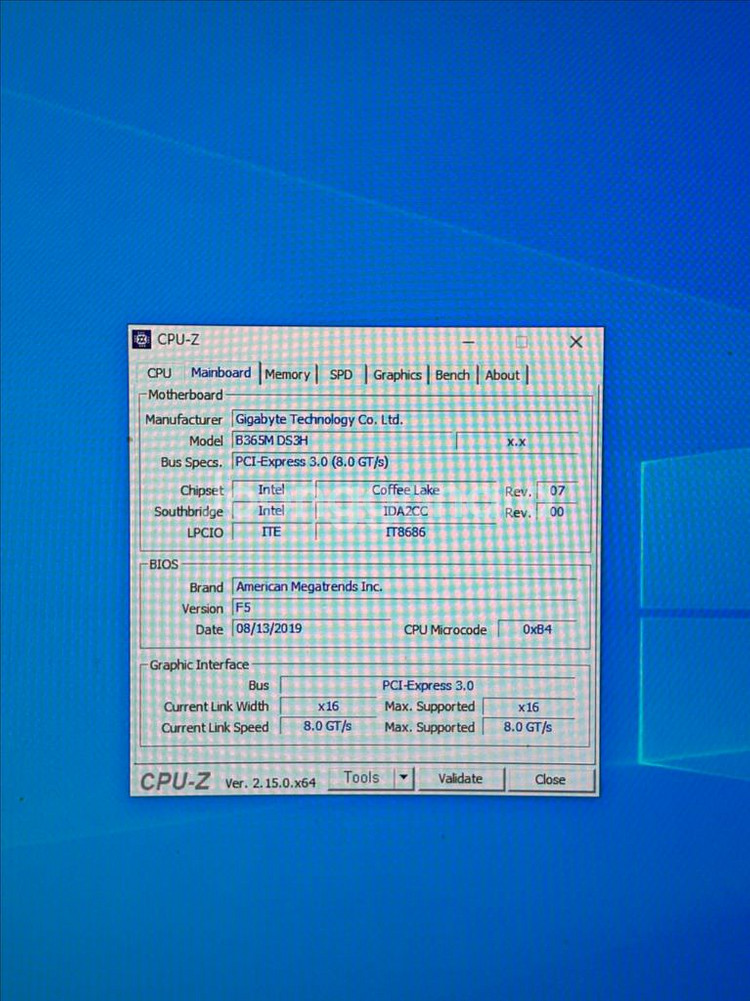Click the Current Link Width value 'x16'
The height and width of the screenshot is (1001, 750).
point(328,706)
